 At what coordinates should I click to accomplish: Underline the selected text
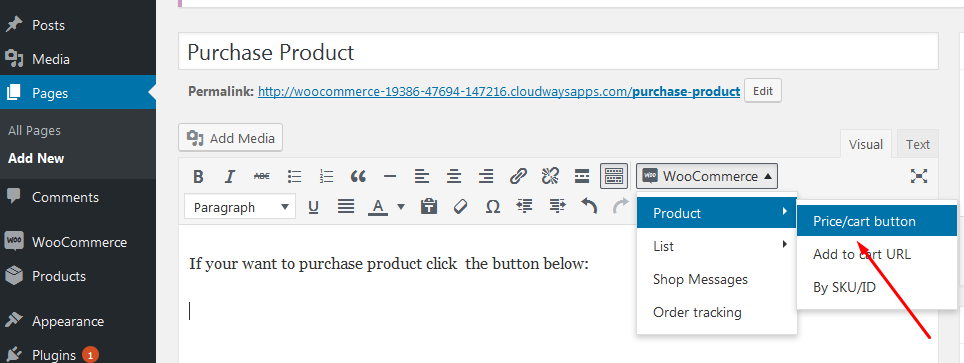314,207
